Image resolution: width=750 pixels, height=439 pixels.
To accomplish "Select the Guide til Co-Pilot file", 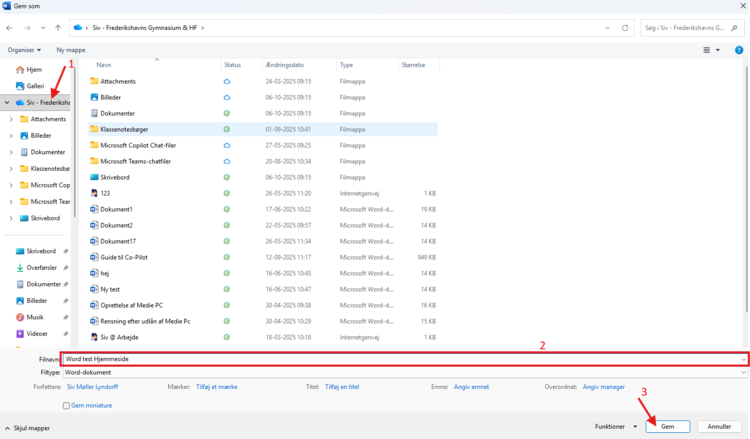I will (122, 257).
